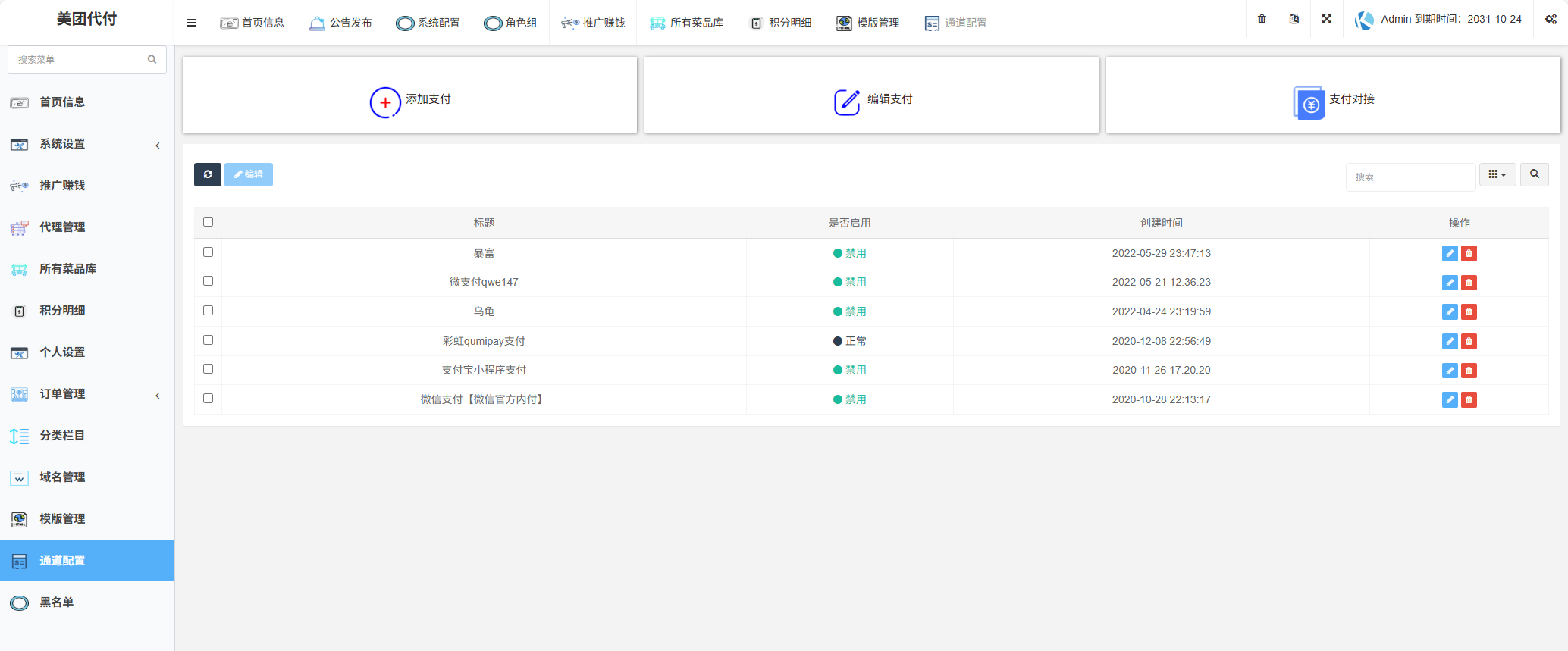
Task: Expand the 订单管理 sidebar submenu
Action: tap(83, 394)
